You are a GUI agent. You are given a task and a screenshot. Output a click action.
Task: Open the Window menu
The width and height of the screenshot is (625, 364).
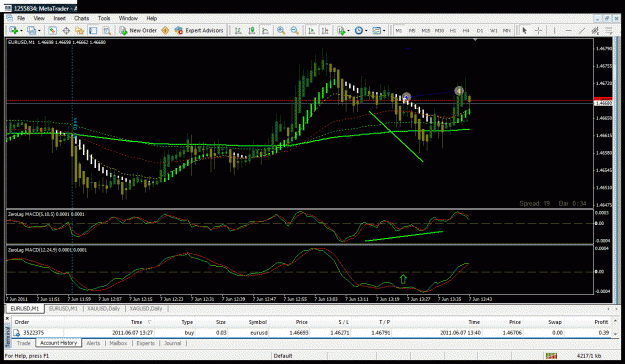click(128, 18)
